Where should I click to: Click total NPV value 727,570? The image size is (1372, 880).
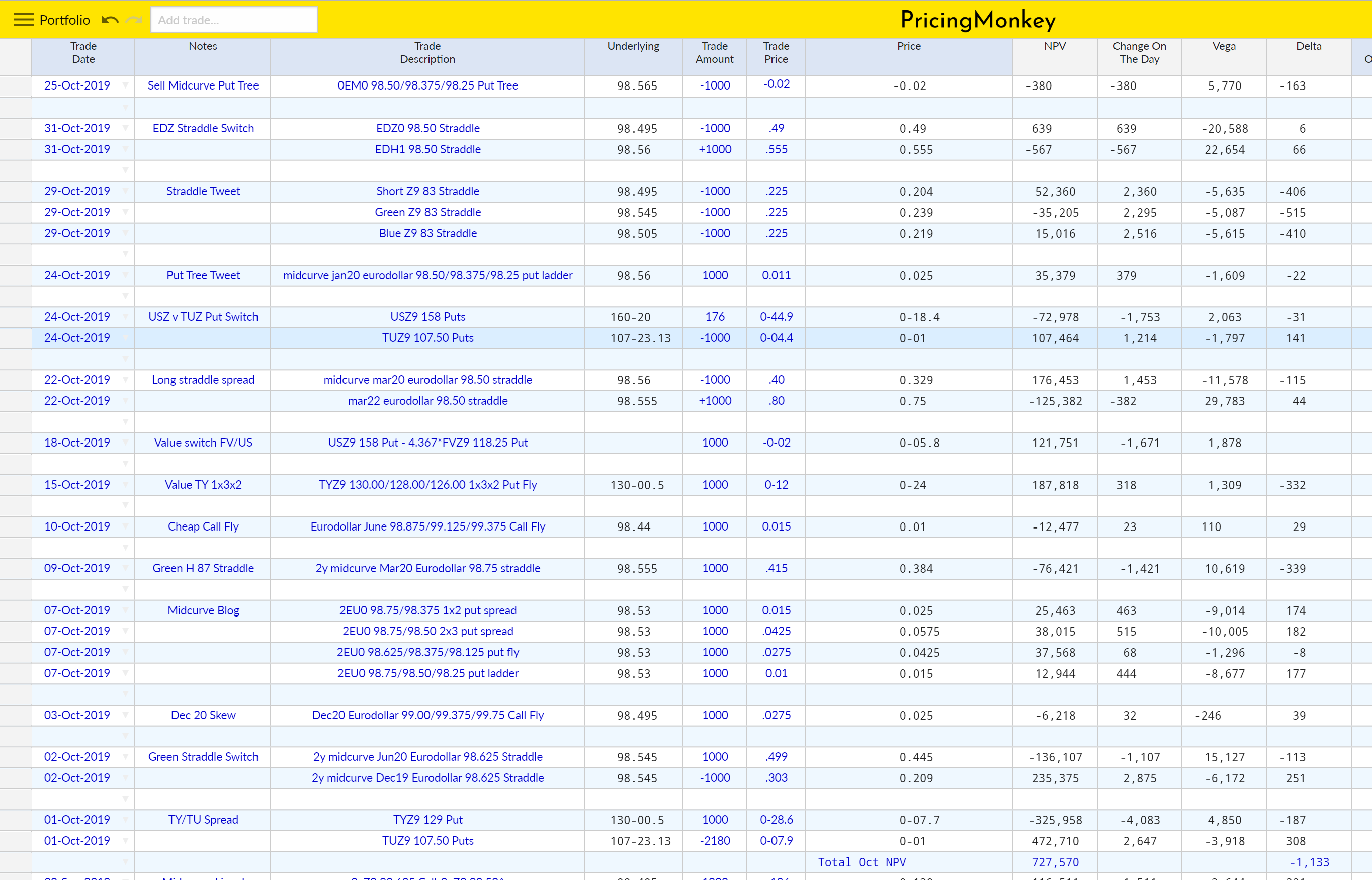1055,862
